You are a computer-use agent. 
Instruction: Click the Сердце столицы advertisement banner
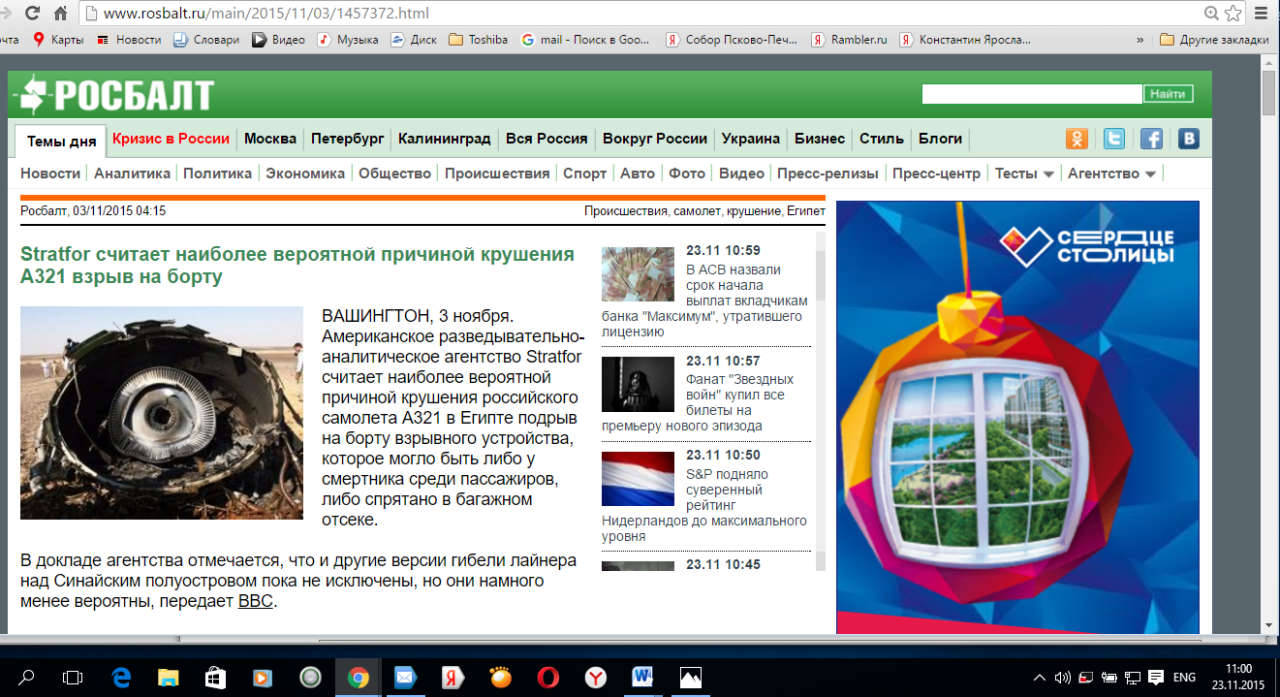tap(1017, 417)
